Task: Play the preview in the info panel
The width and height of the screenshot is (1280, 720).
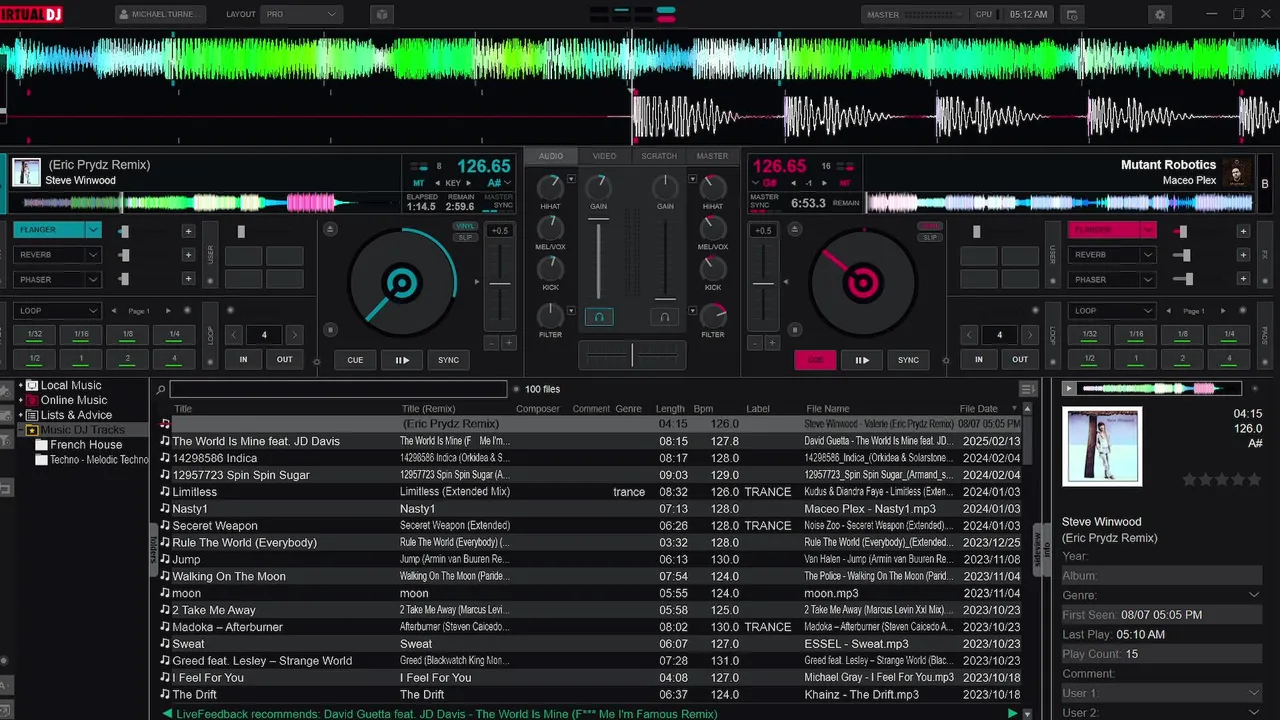Action: [1069, 388]
